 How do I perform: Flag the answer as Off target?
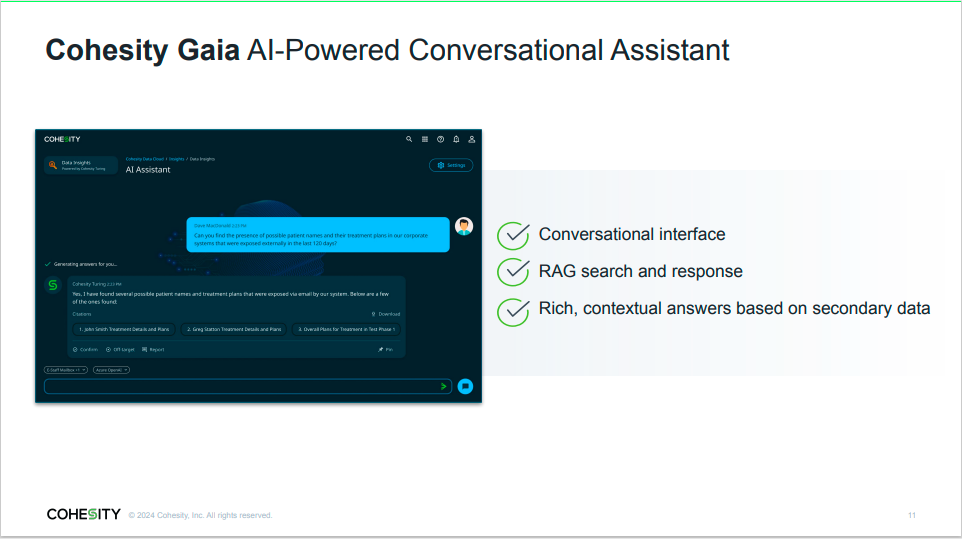[120, 350]
